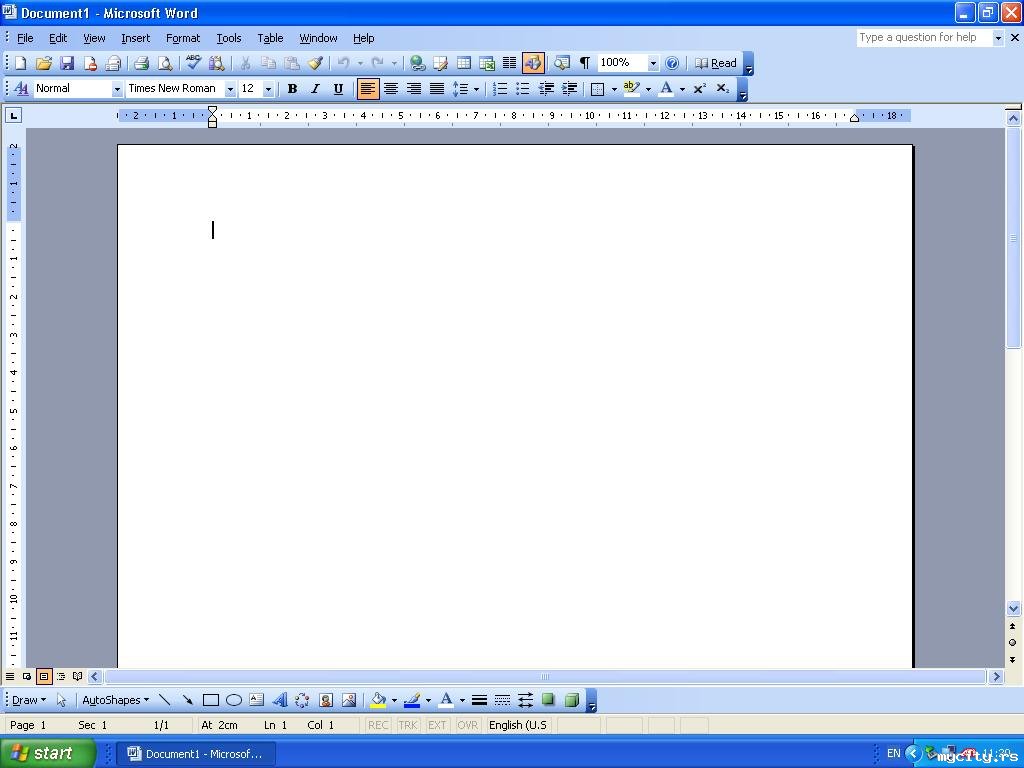Select the Oval drawing tool

pyautogui.click(x=234, y=700)
